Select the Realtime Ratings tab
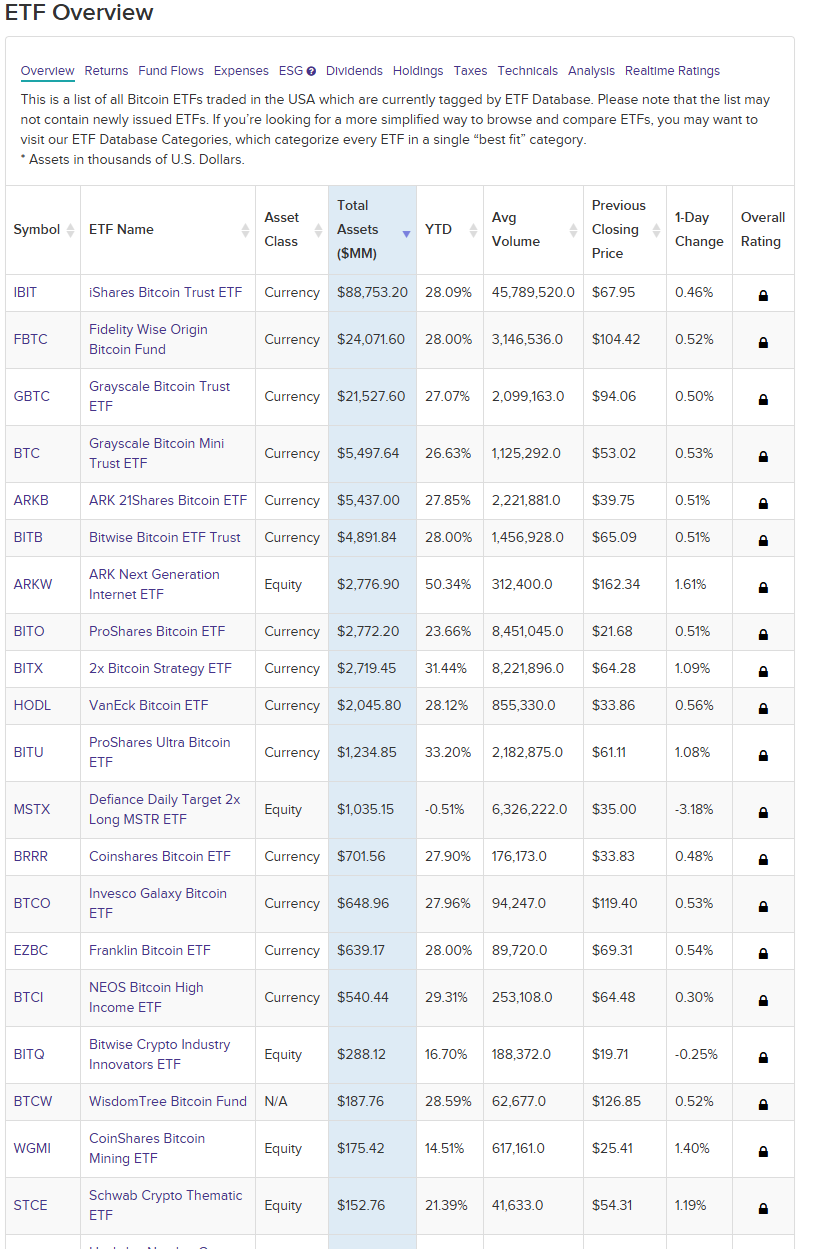The width and height of the screenshot is (820, 1249). point(672,71)
